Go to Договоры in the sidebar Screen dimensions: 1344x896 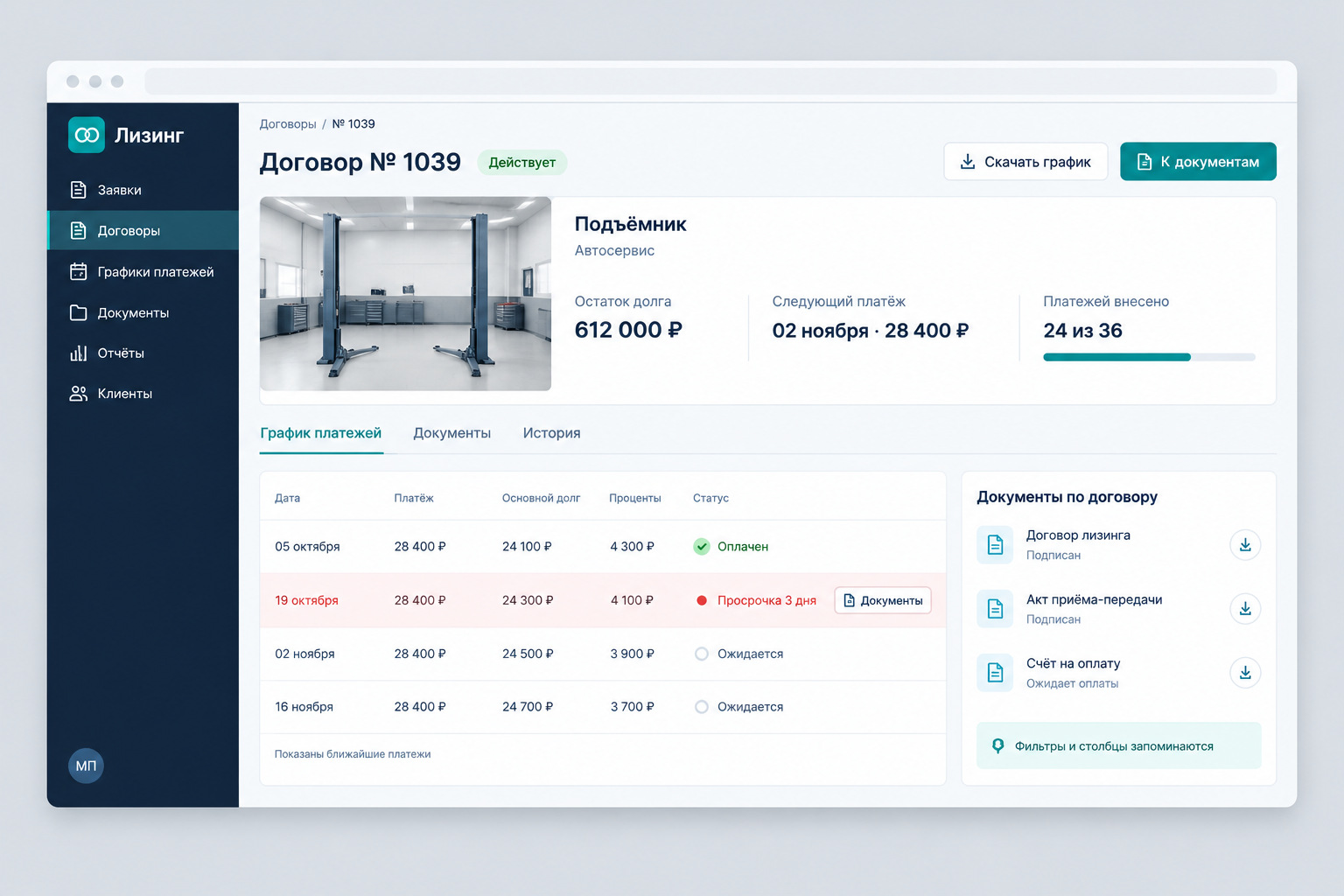pyautogui.click(x=143, y=230)
